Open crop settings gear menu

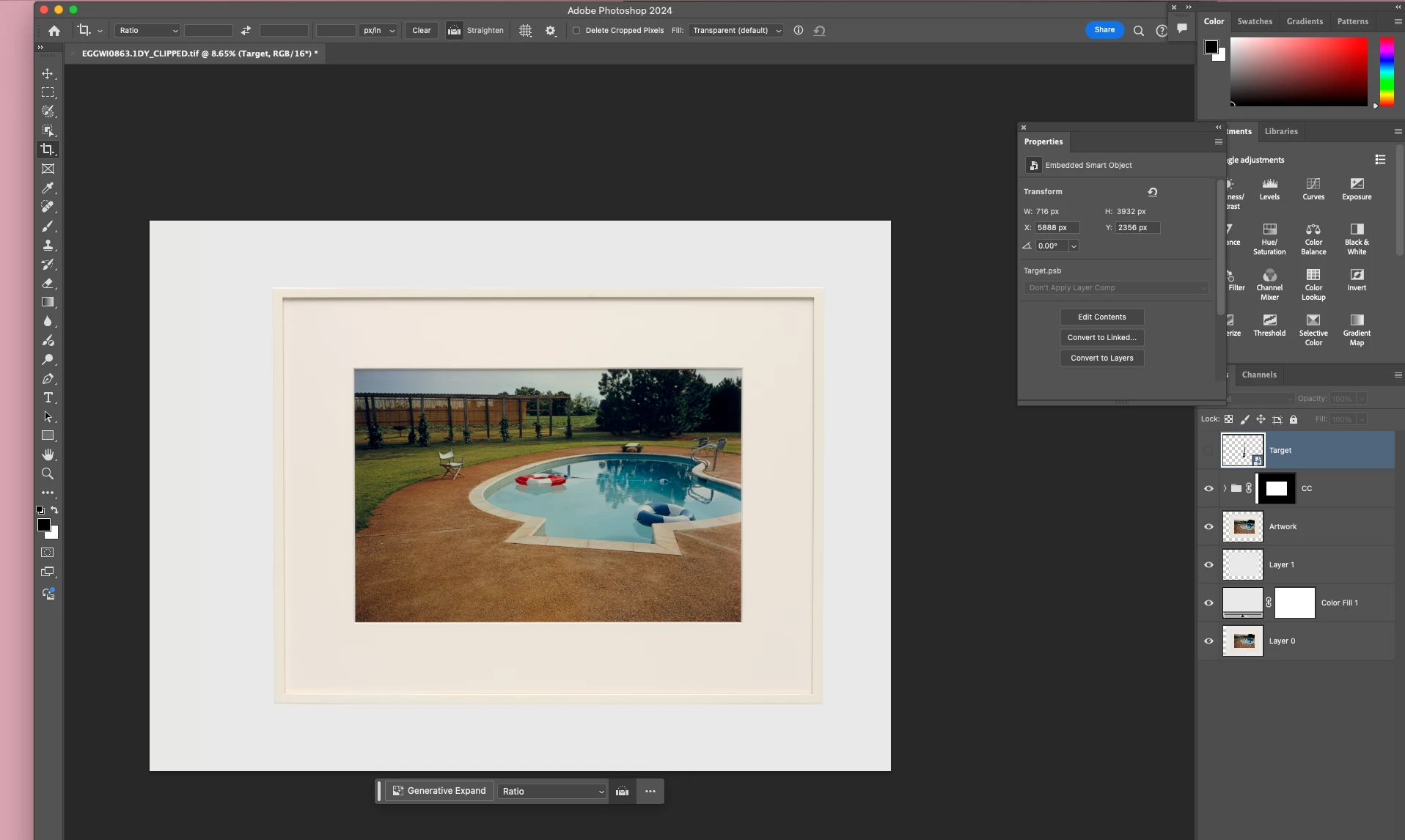tap(551, 31)
